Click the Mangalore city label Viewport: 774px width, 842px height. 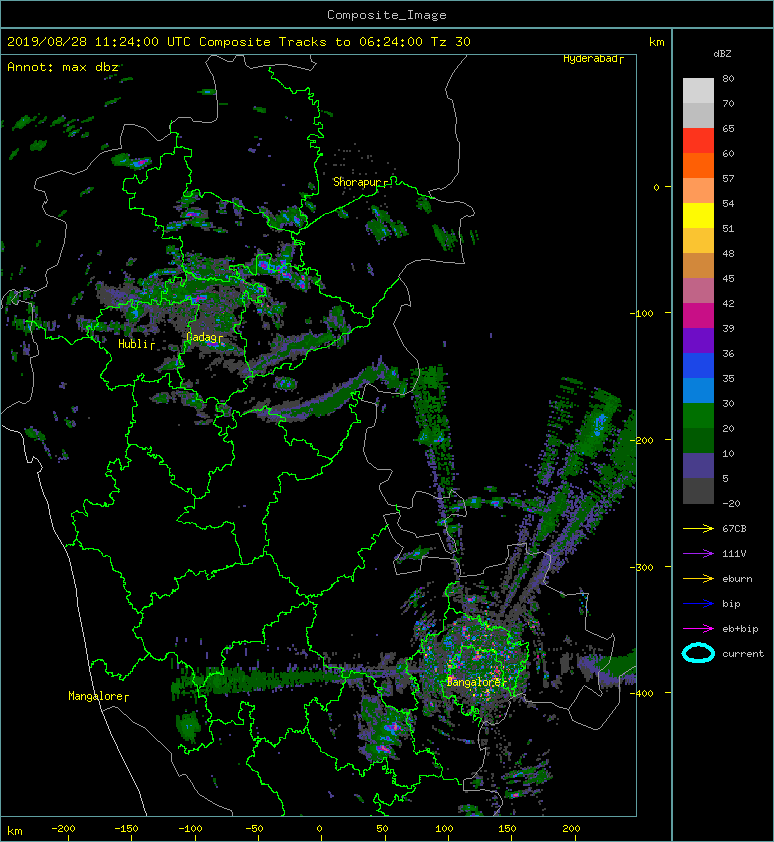click(x=98, y=696)
